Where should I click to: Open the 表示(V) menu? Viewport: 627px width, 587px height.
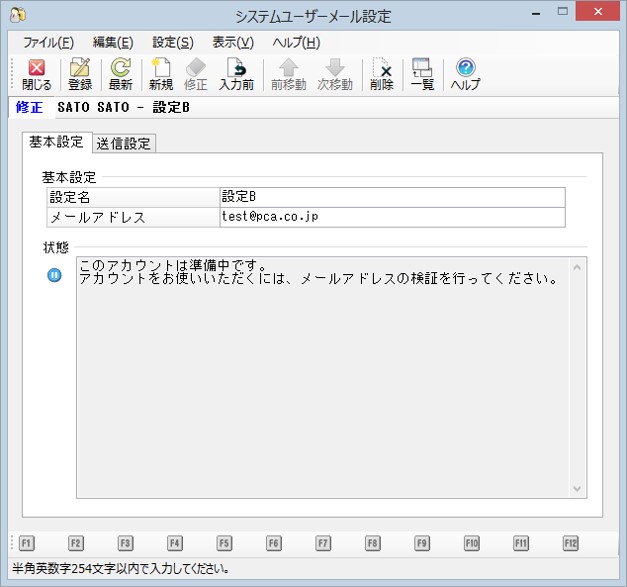(x=233, y=42)
